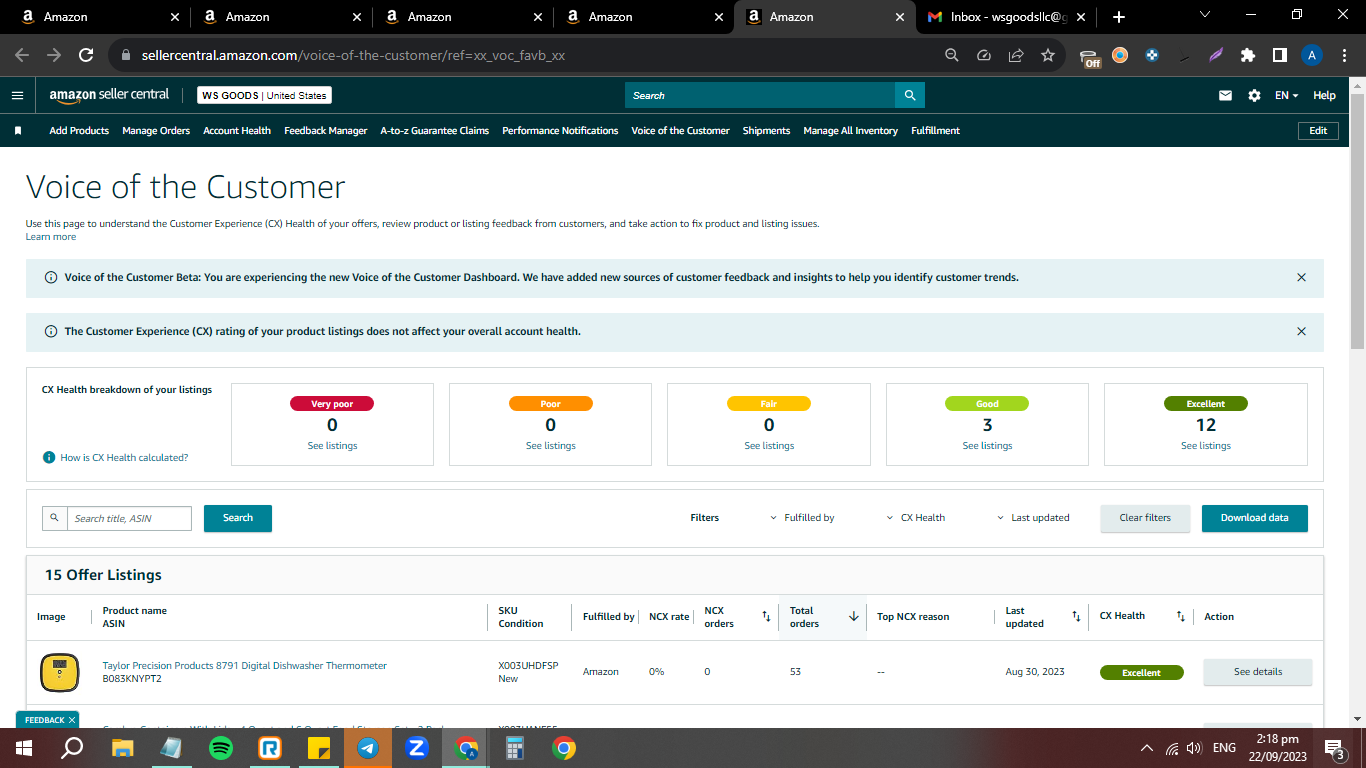1366x768 pixels.
Task: Go back to the previous page
Action: pos(22,56)
